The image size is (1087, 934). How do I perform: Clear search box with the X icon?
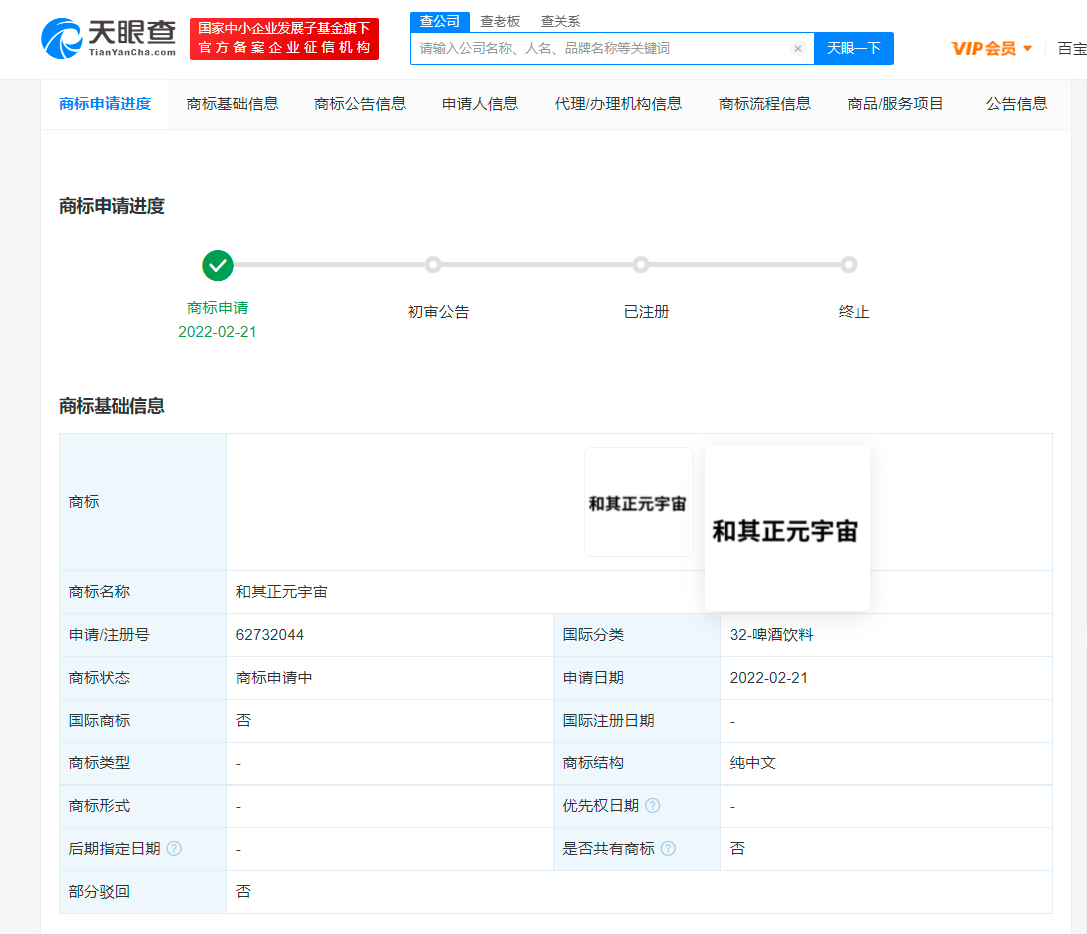(x=797, y=49)
